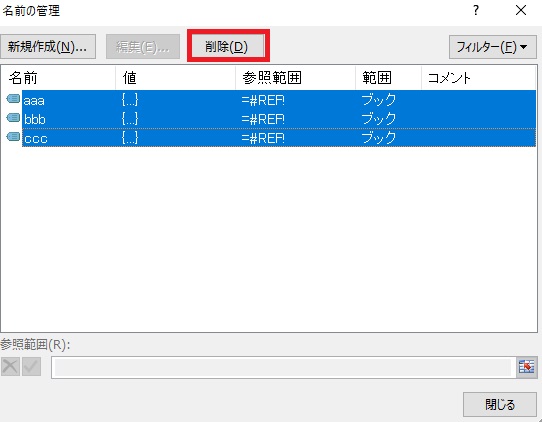Screen dimensions: 542x422
Task: Open help with the ? button
Action: [476, 10]
